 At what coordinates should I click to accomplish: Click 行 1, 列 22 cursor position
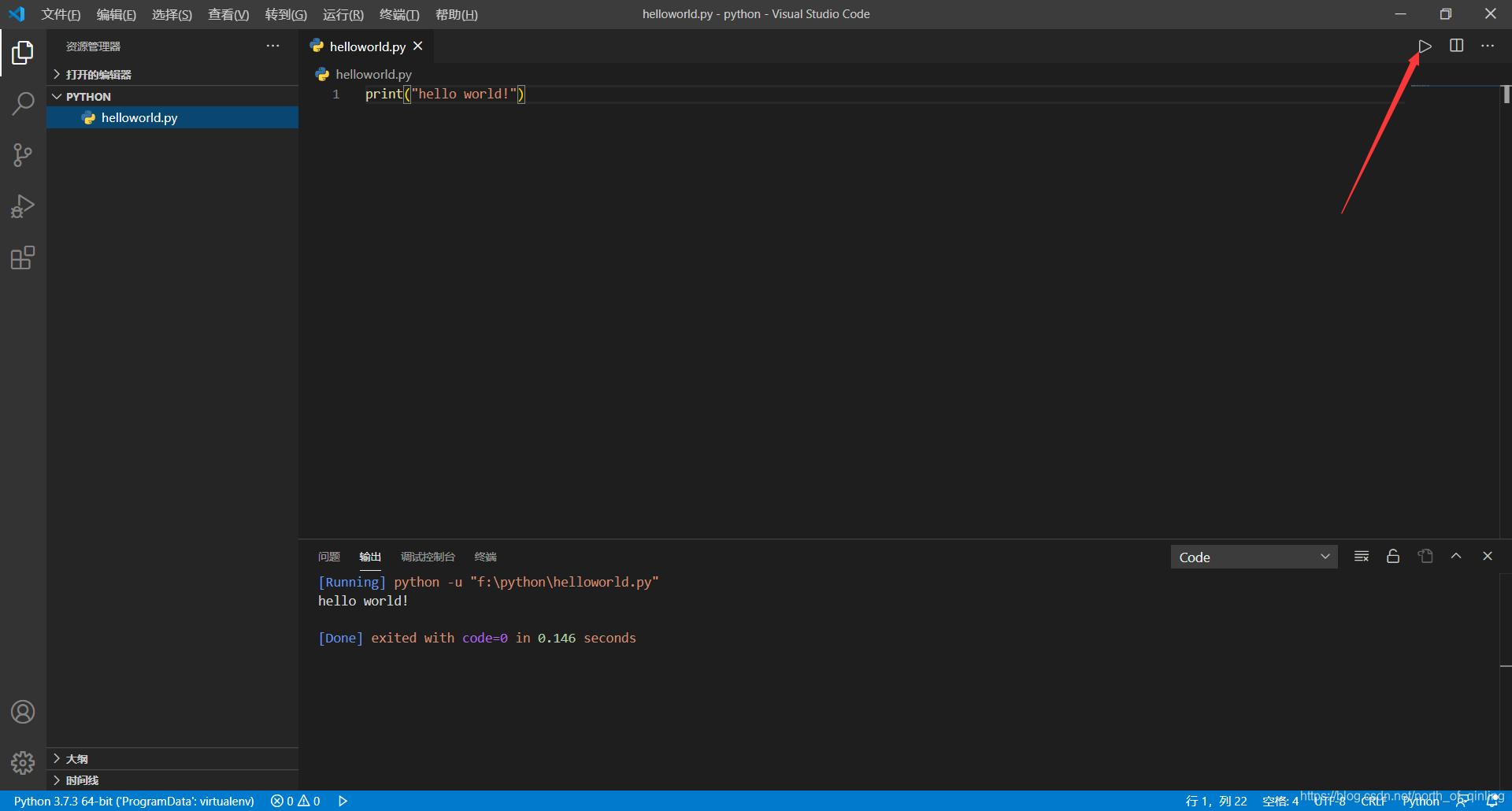(1216, 801)
